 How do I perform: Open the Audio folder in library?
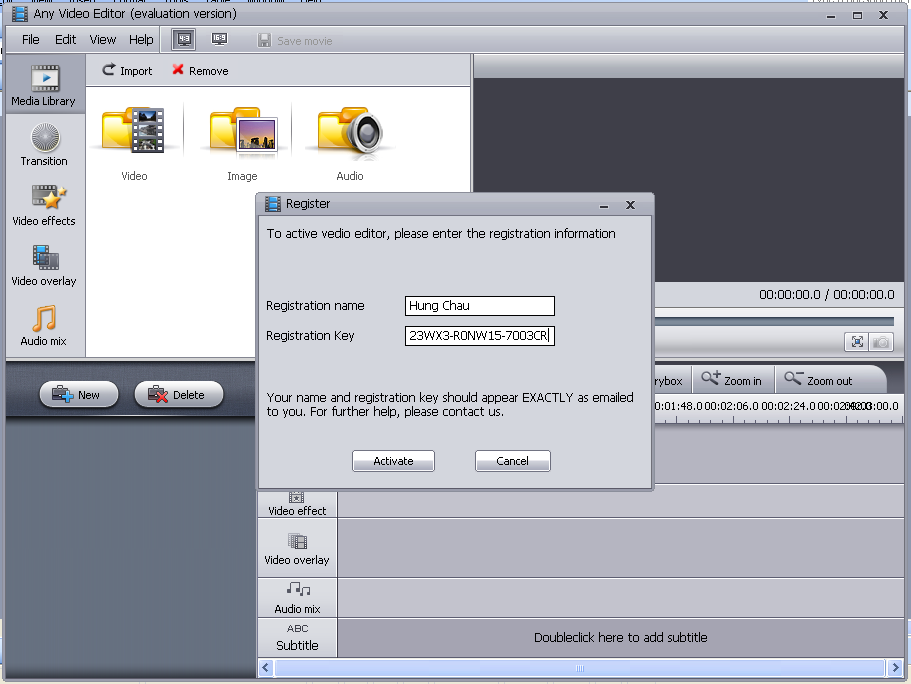350,143
